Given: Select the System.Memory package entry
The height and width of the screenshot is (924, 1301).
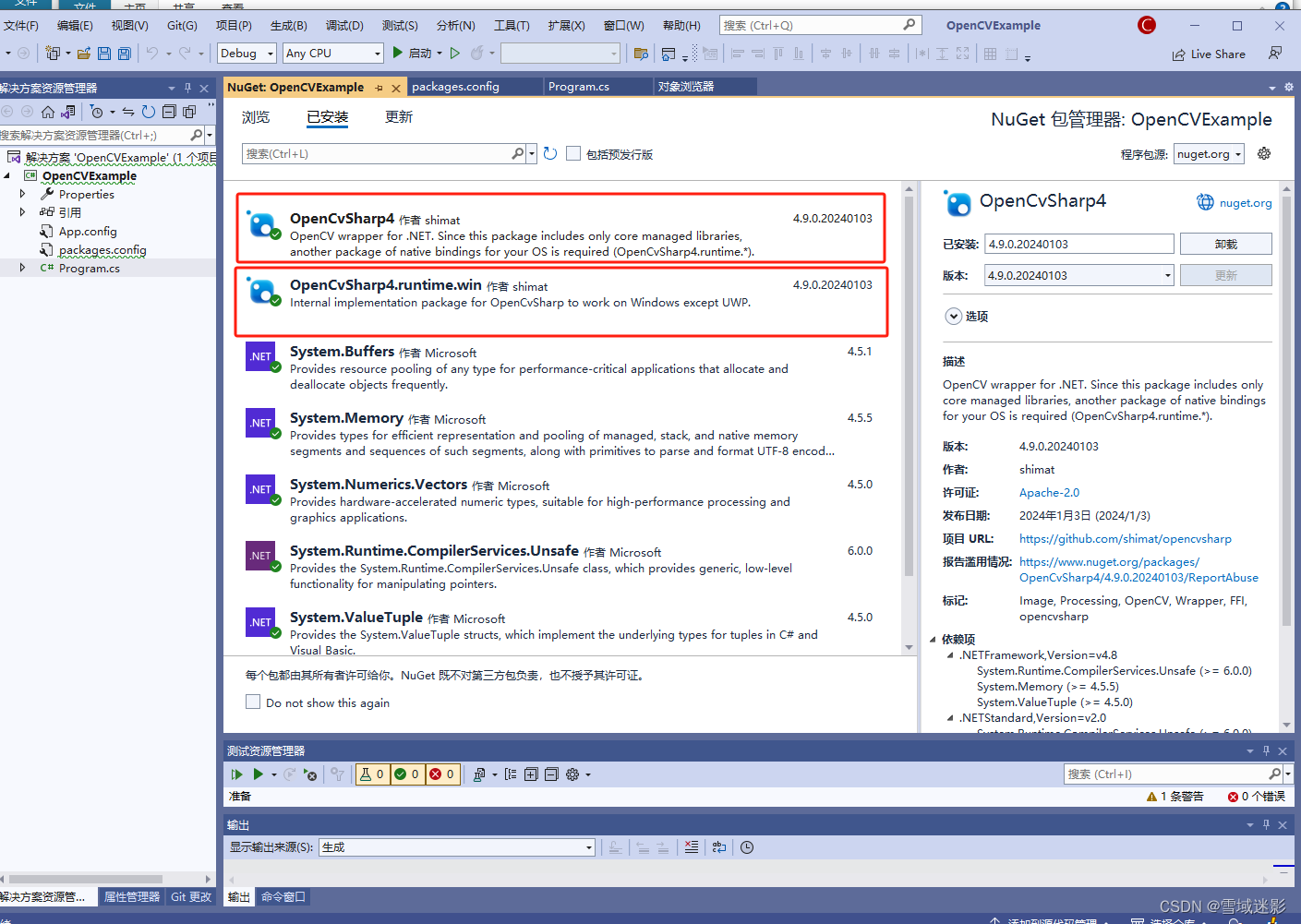Looking at the screenshot, I should (564, 434).
